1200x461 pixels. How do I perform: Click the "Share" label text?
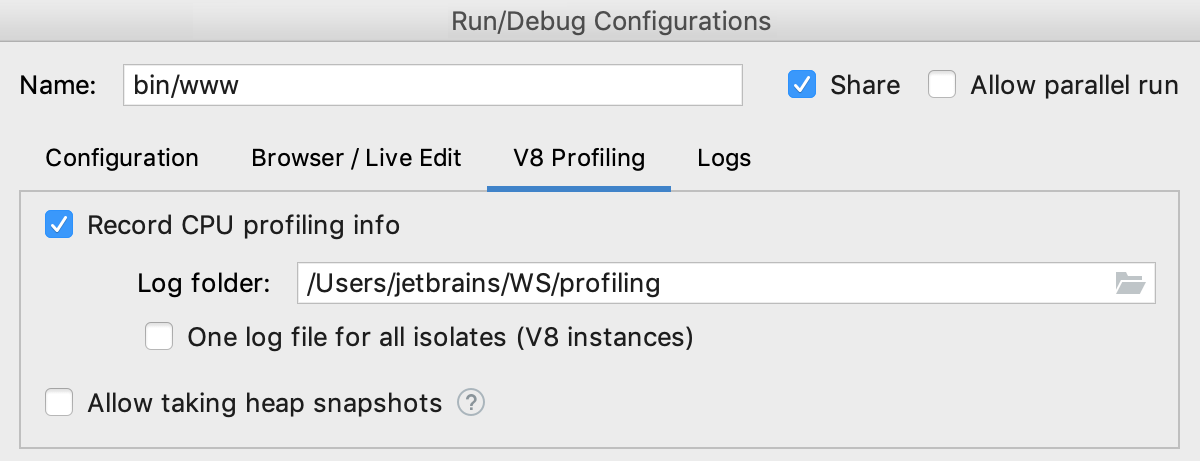coord(865,86)
